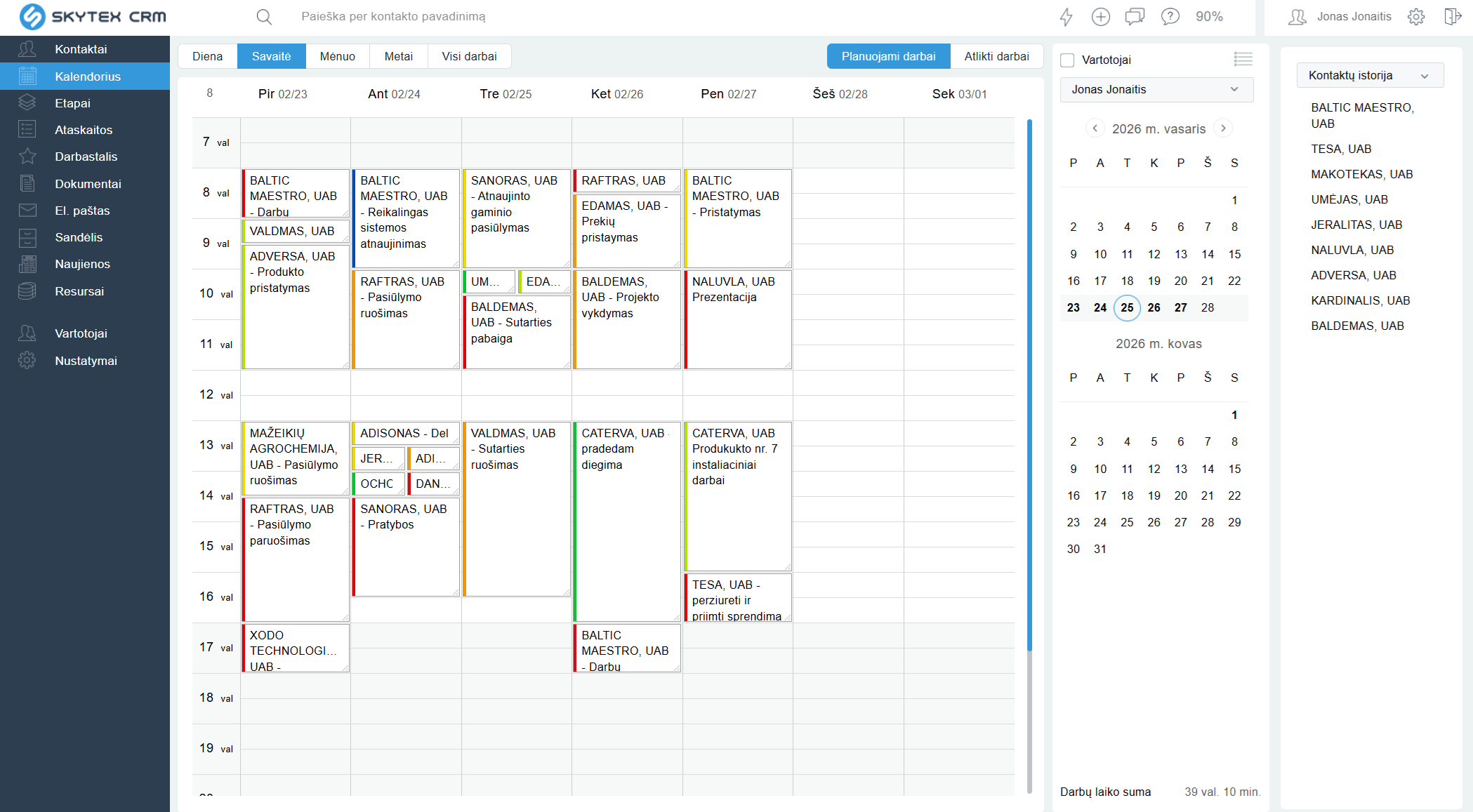Show Atlikti darbai

coord(997,57)
